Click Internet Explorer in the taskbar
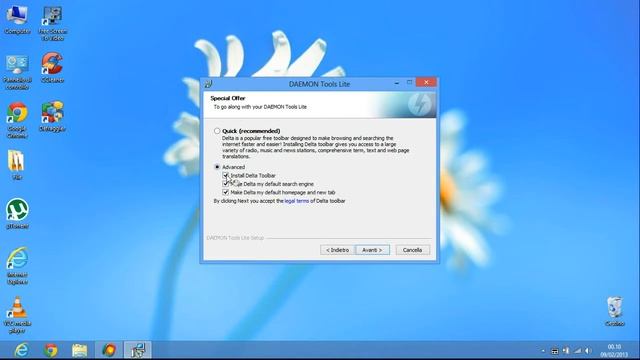 point(21,350)
